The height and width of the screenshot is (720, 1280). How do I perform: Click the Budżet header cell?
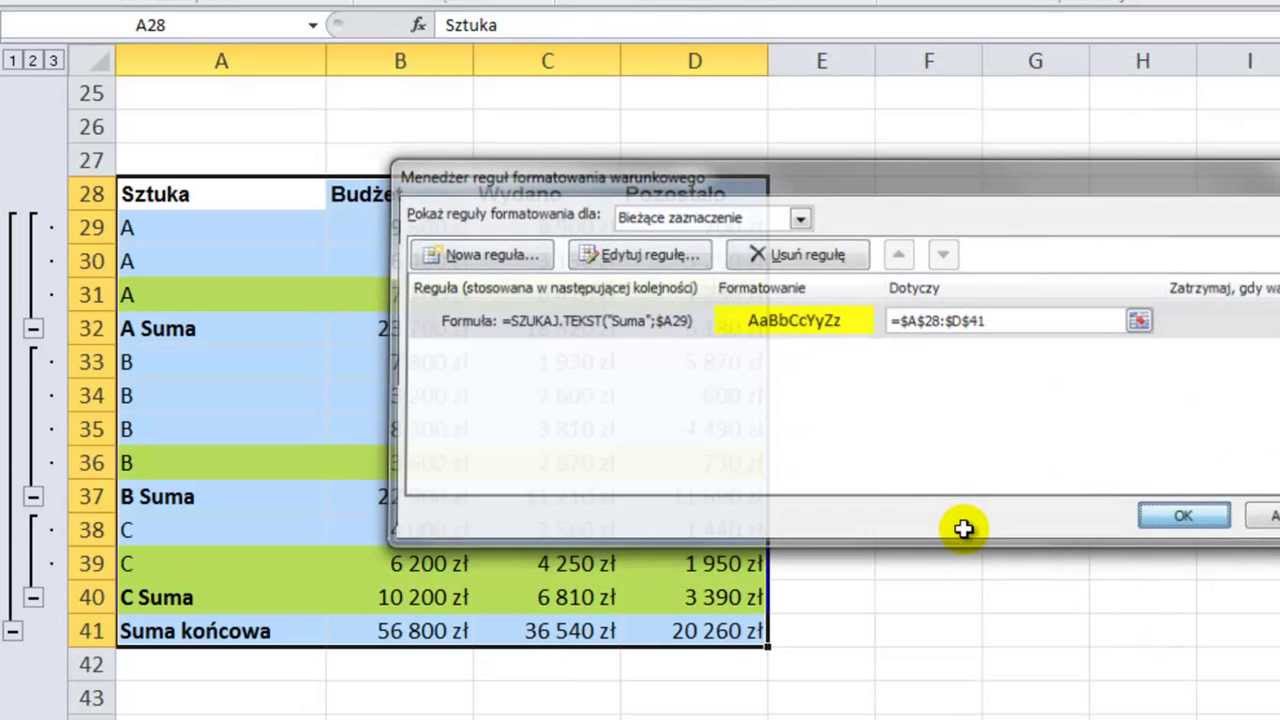pyautogui.click(x=358, y=194)
